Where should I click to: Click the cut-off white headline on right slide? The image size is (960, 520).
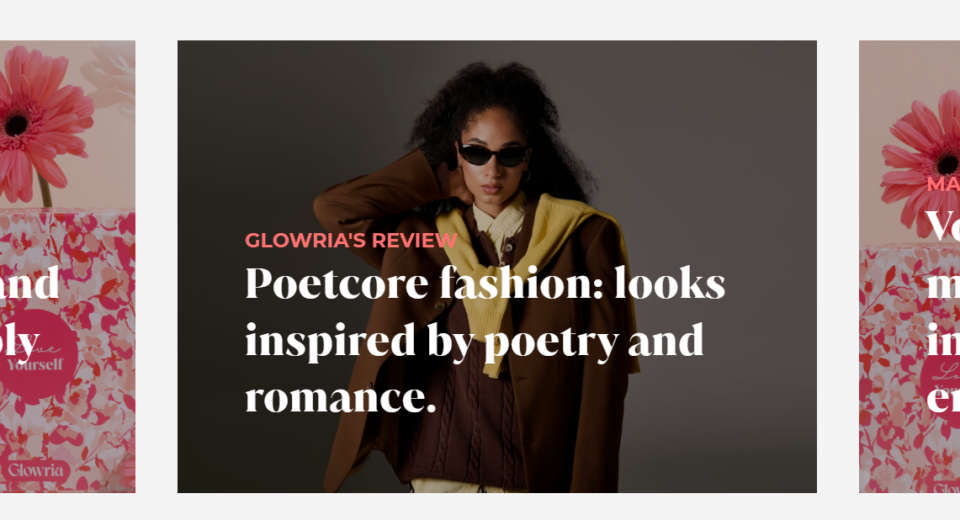click(943, 312)
